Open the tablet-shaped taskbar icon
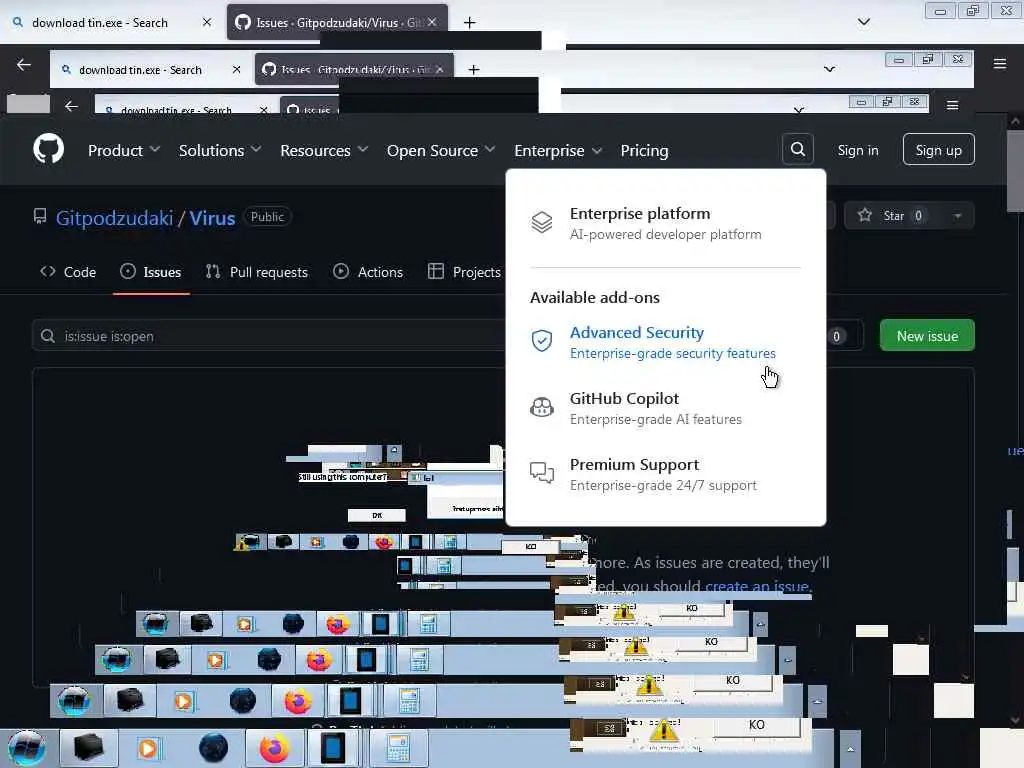Image resolution: width=1024 pixels, height=768 pixels. click(x=333, y=748)
